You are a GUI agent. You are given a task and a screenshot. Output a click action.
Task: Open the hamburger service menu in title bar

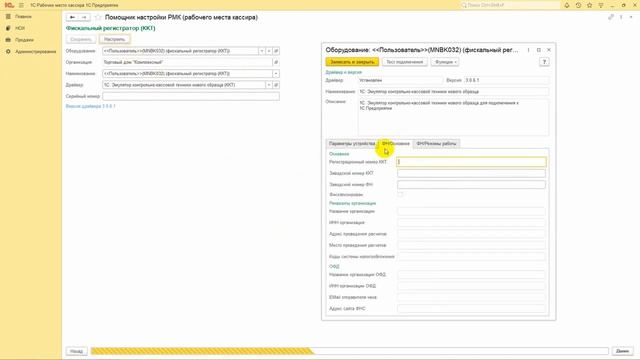pos(21,5)
